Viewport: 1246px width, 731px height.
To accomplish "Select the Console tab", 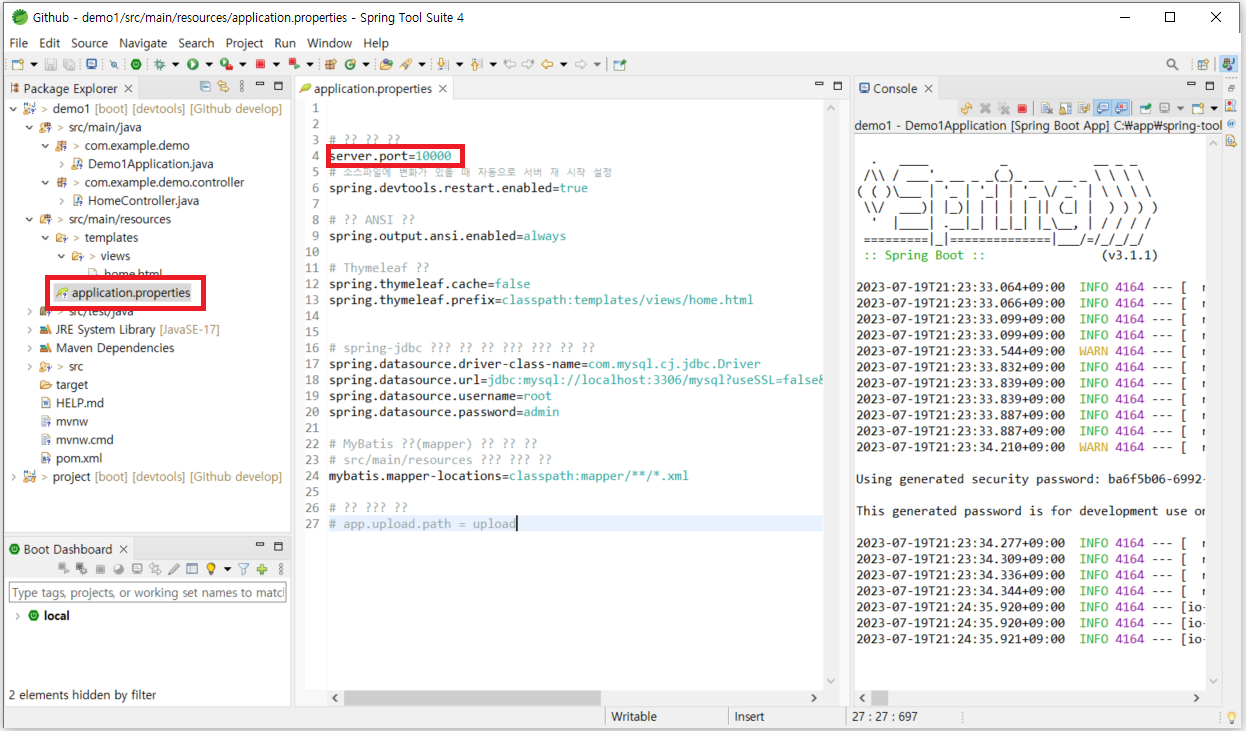I will [895, 88].
